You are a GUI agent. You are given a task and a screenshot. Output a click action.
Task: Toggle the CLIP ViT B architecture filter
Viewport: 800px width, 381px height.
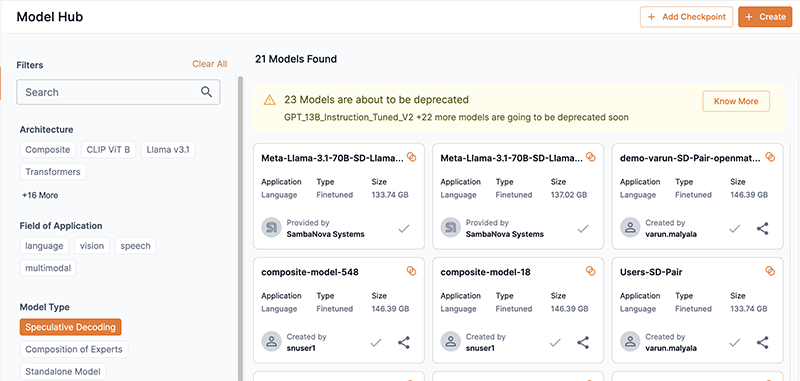pyautogui.click(x=109, y=149)
